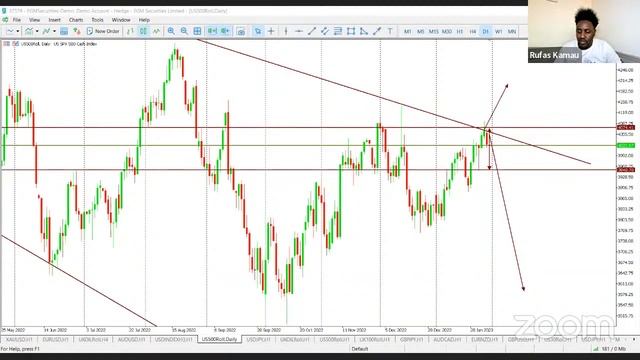The image size is (640, 360).
Task: Click the Rufas Kamau video thumbnail
Action: coord(584,31)
